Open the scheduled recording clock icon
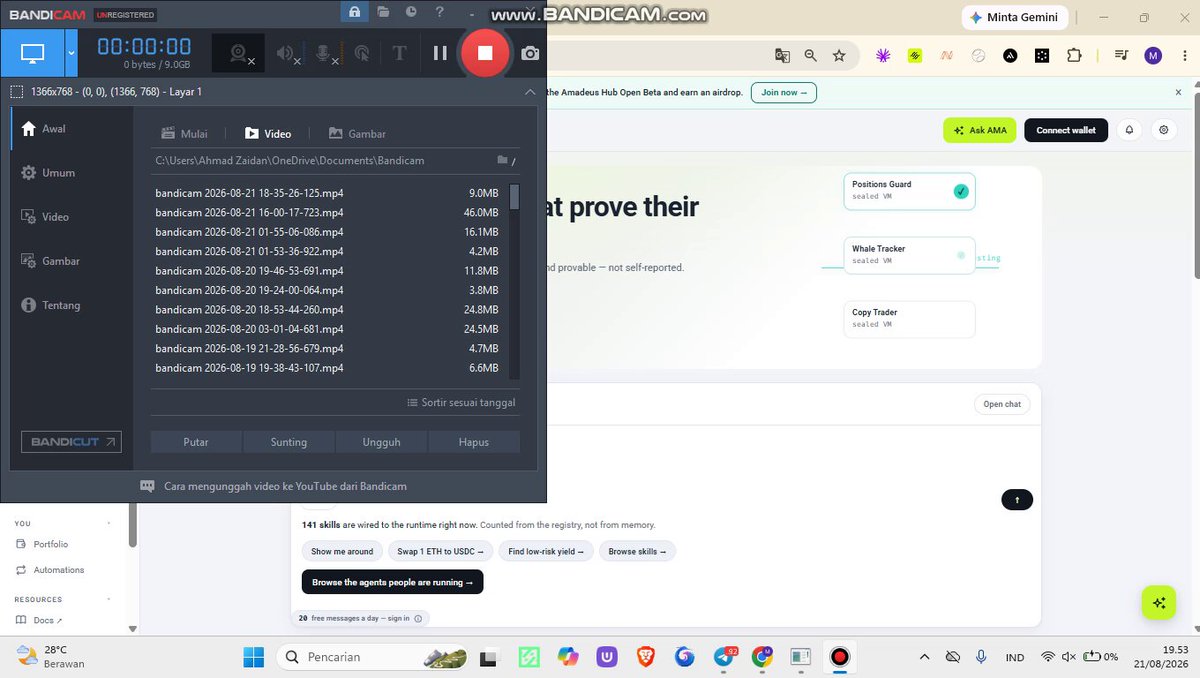The width and height of the screenshot is (1200, 678). pyautogui.click(x=411, y=12)
